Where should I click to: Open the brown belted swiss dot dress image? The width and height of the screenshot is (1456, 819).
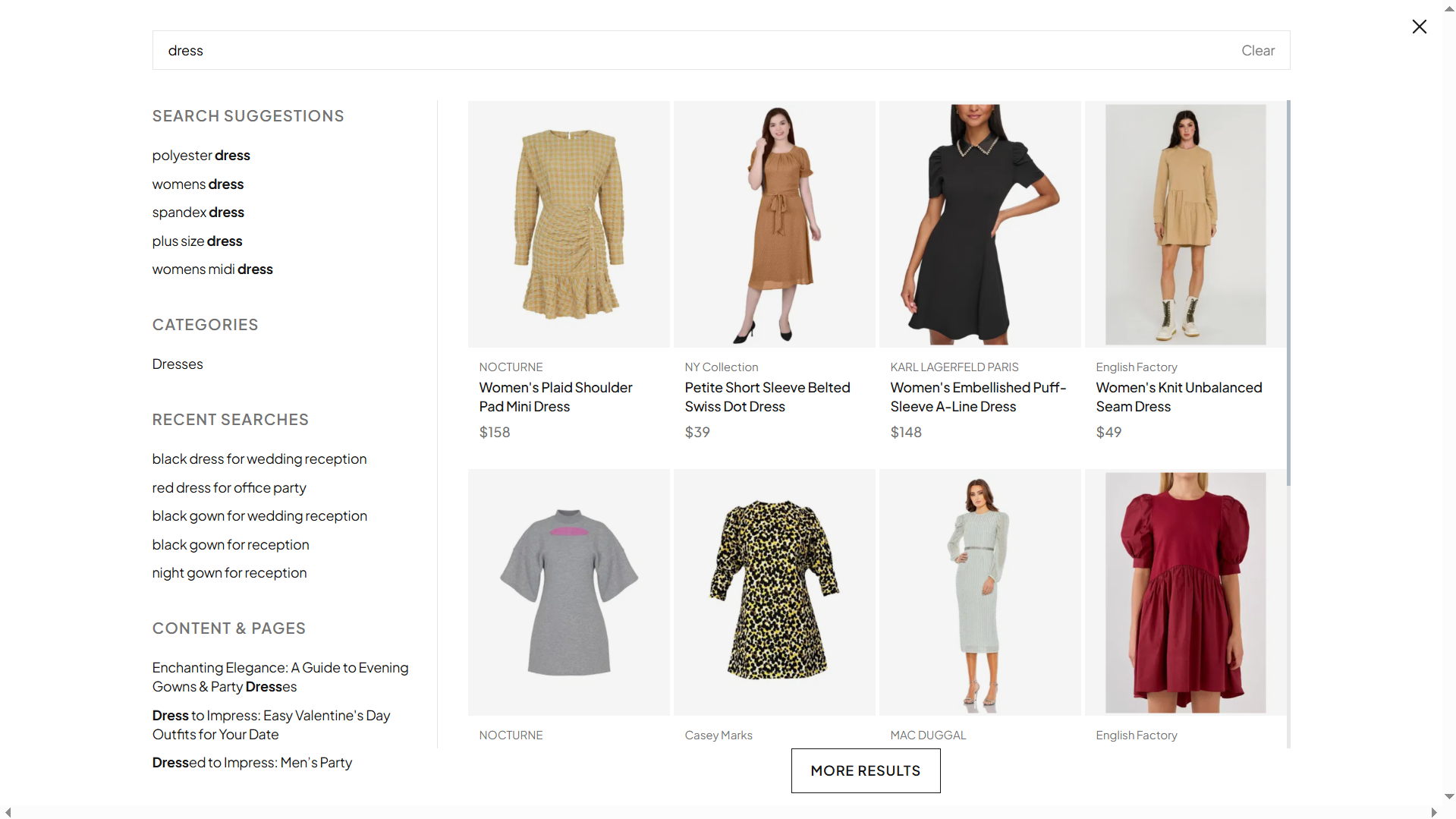click(x=774, y=224)
